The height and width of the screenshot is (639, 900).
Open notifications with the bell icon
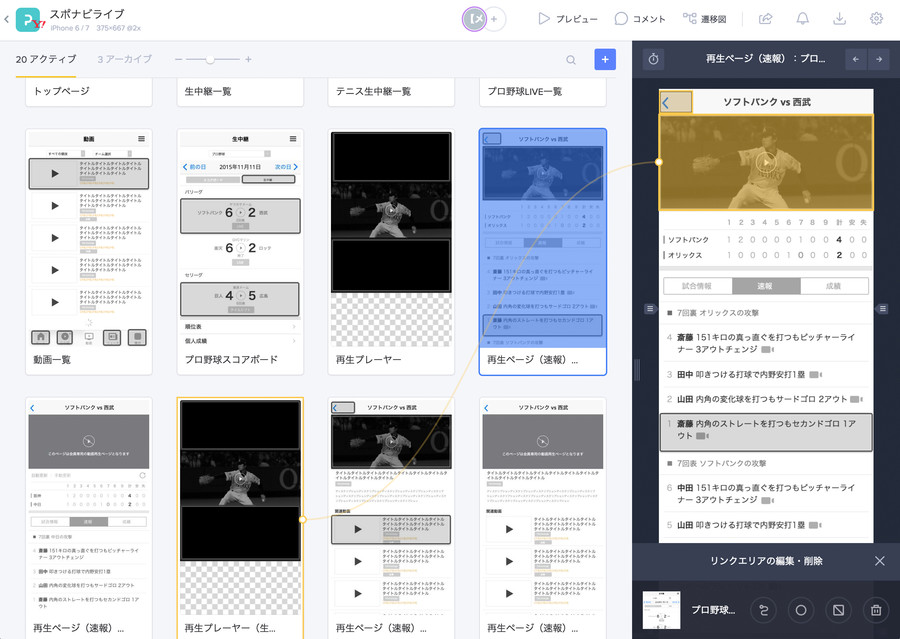click(802, 19)
